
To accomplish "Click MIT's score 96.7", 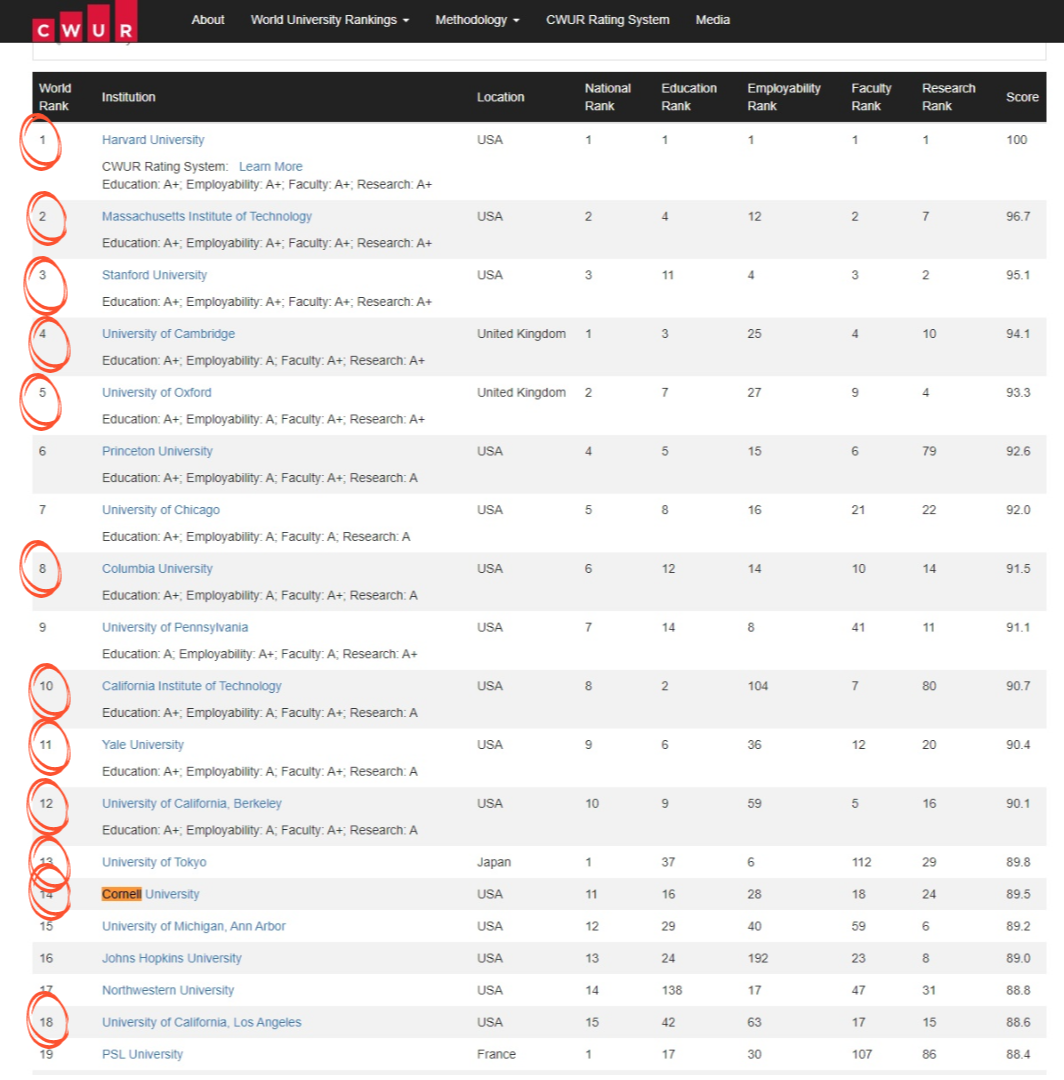I will click(x=1018, y=216).
